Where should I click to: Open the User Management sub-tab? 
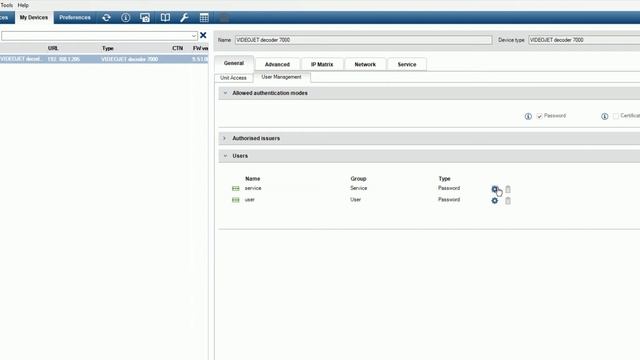(x=281, y=77)
